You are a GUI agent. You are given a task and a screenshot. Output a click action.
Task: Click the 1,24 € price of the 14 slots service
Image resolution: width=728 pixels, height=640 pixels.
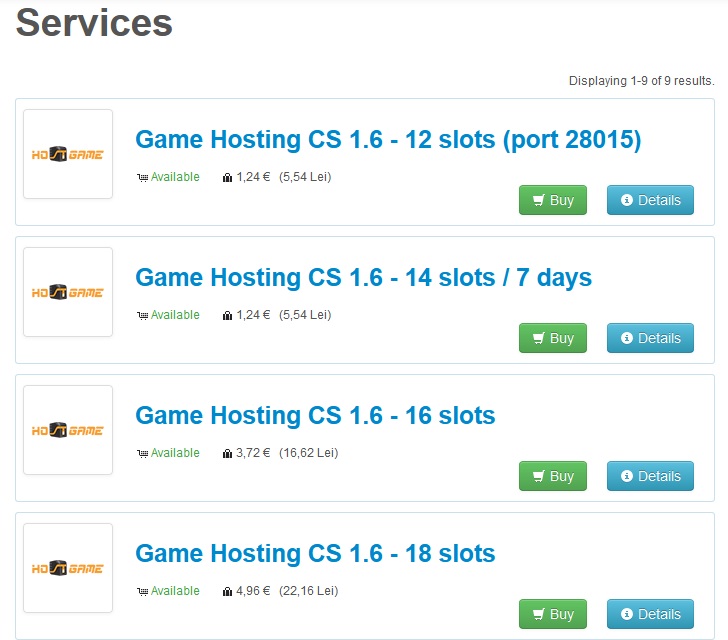253,315
